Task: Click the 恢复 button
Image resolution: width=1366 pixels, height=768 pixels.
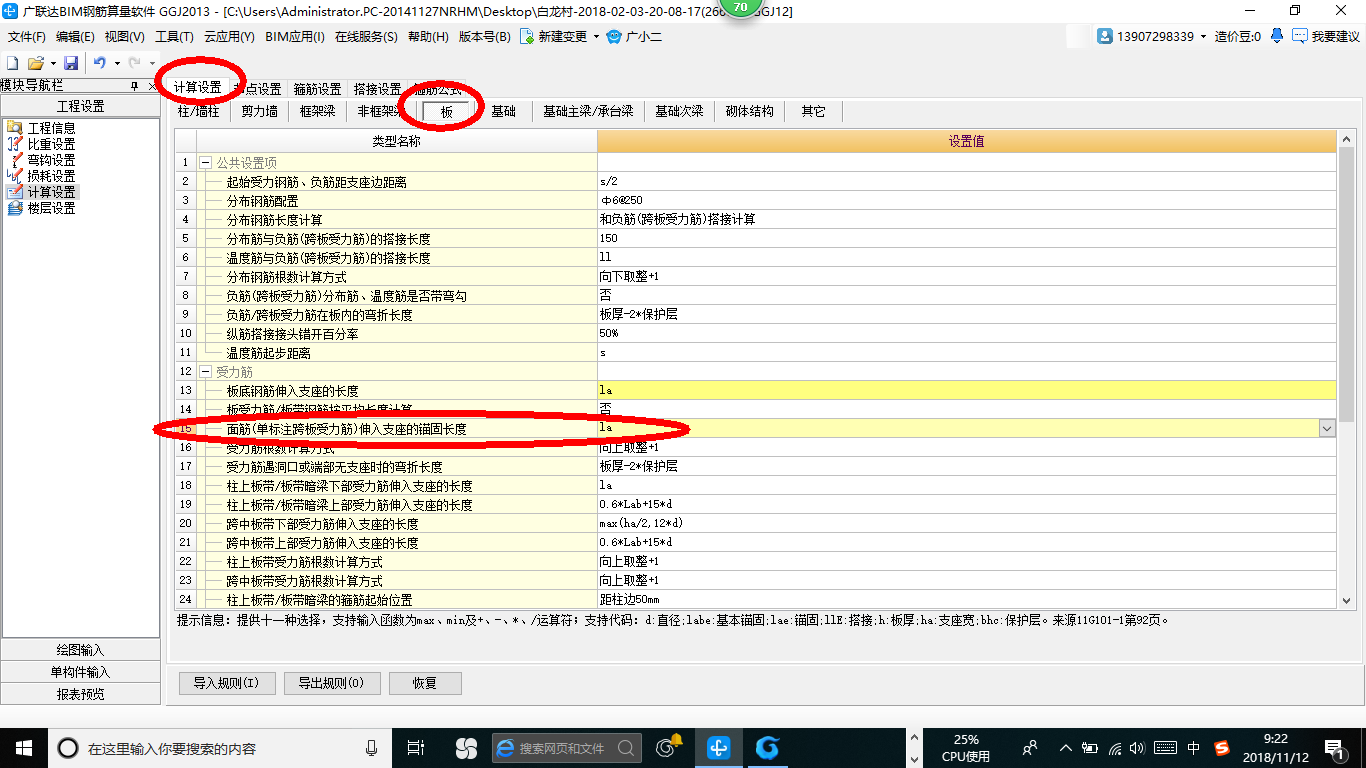Action: [x=425, y=683]
